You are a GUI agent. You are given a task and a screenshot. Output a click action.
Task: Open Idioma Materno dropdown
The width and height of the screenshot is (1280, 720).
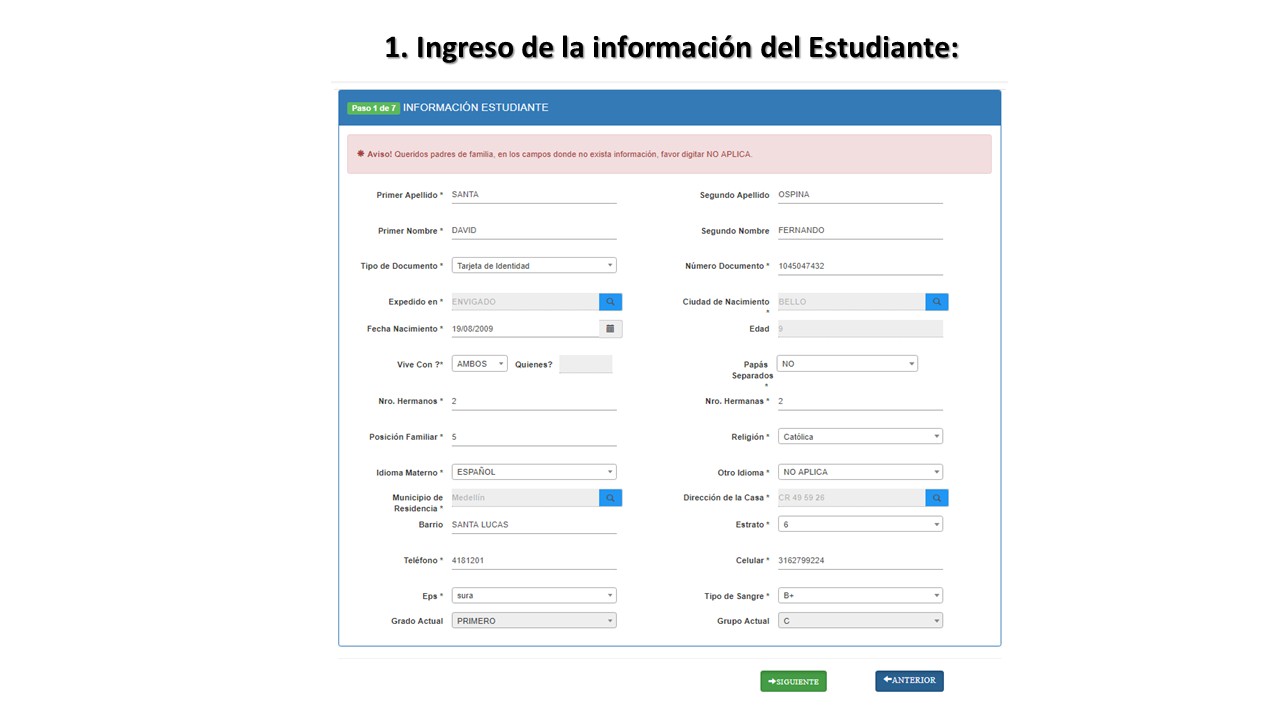534,472
